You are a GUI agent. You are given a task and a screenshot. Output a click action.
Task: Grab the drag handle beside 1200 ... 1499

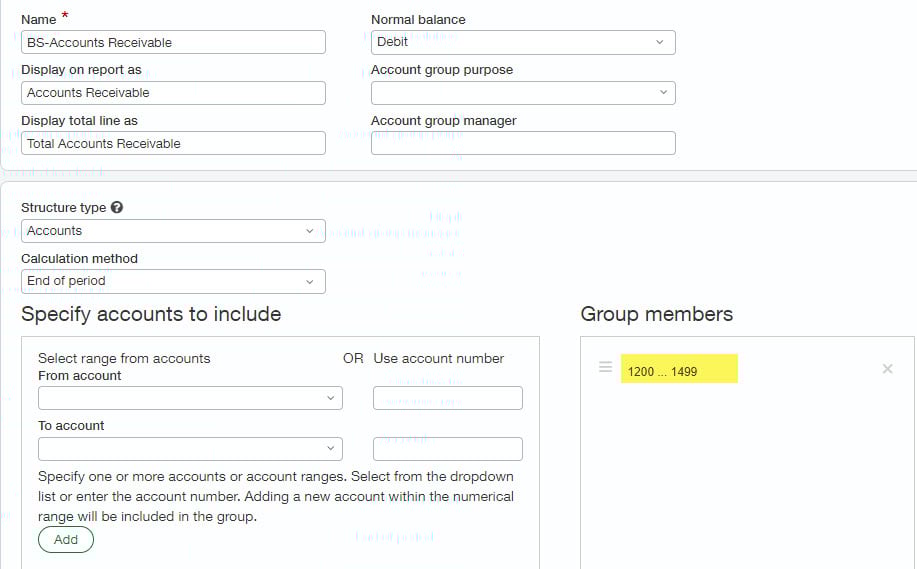pyautogui.click(x=605, y=368)
